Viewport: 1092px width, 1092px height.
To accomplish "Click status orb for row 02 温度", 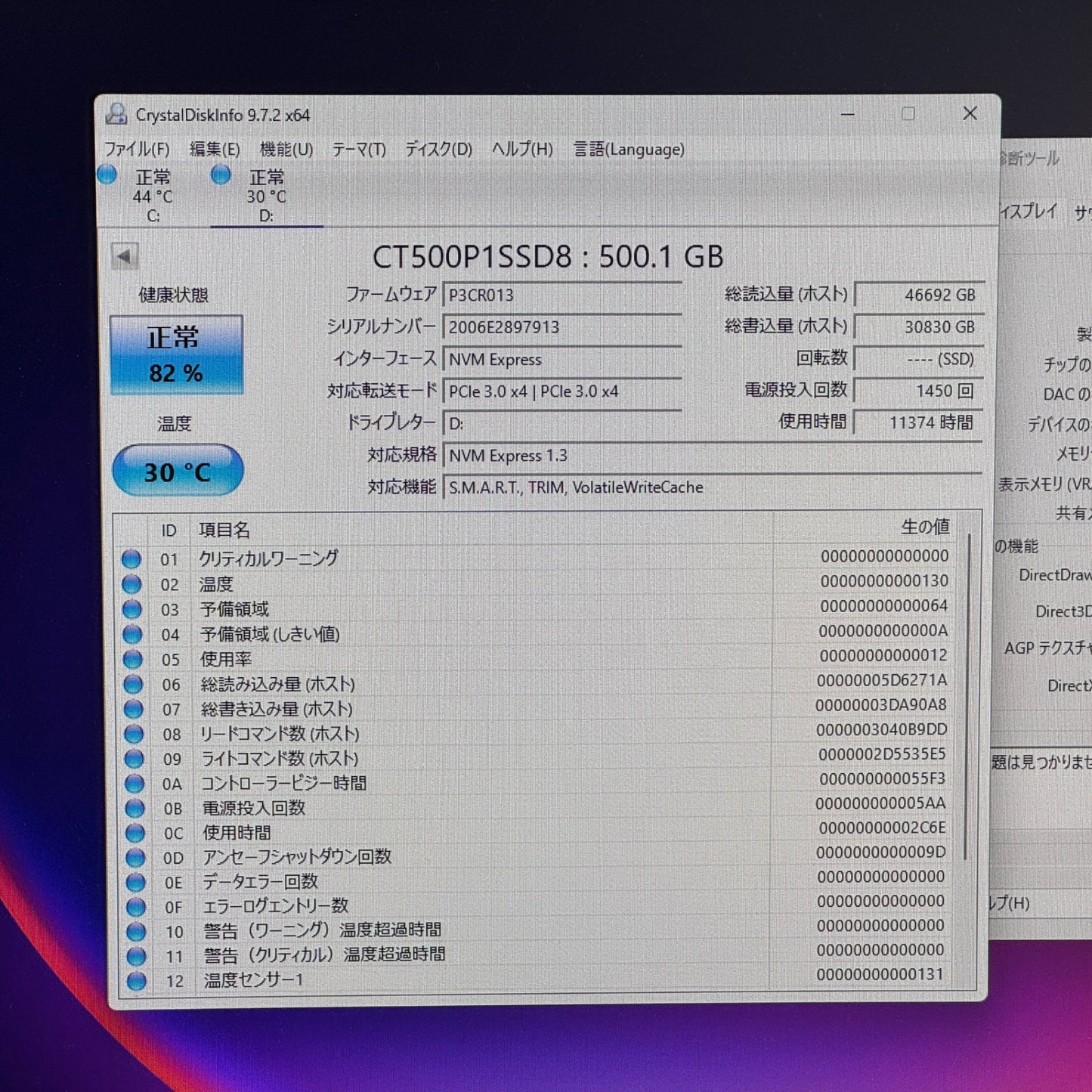I will [x=131, y=584].
